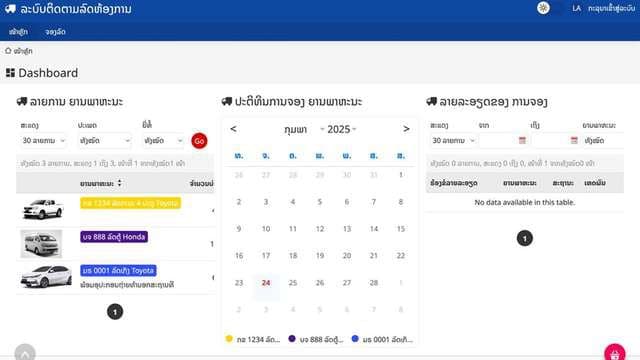Open the second navigation menu item

(x=55, y=31)
